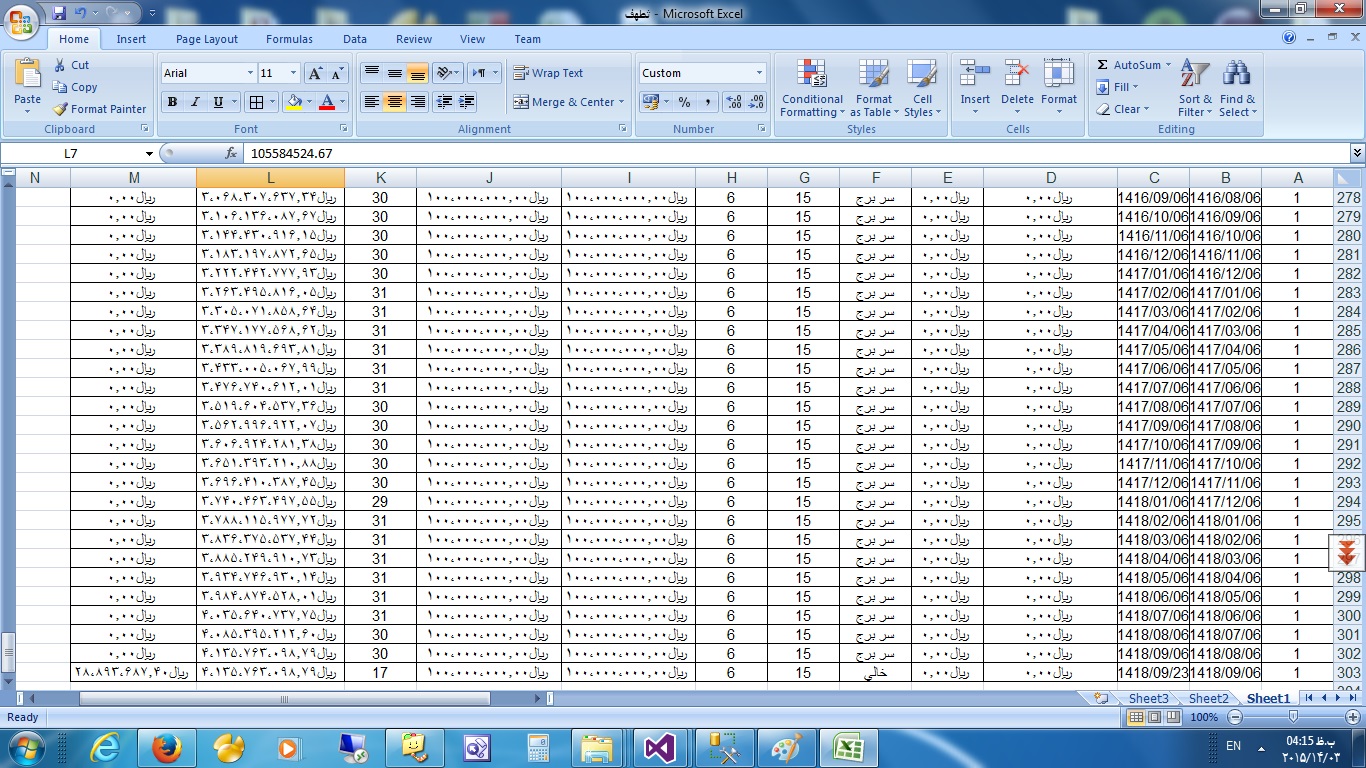Viewport: 1366px width, 768px height.
Task: Toggle bold formatting
Action: point(172,102)
